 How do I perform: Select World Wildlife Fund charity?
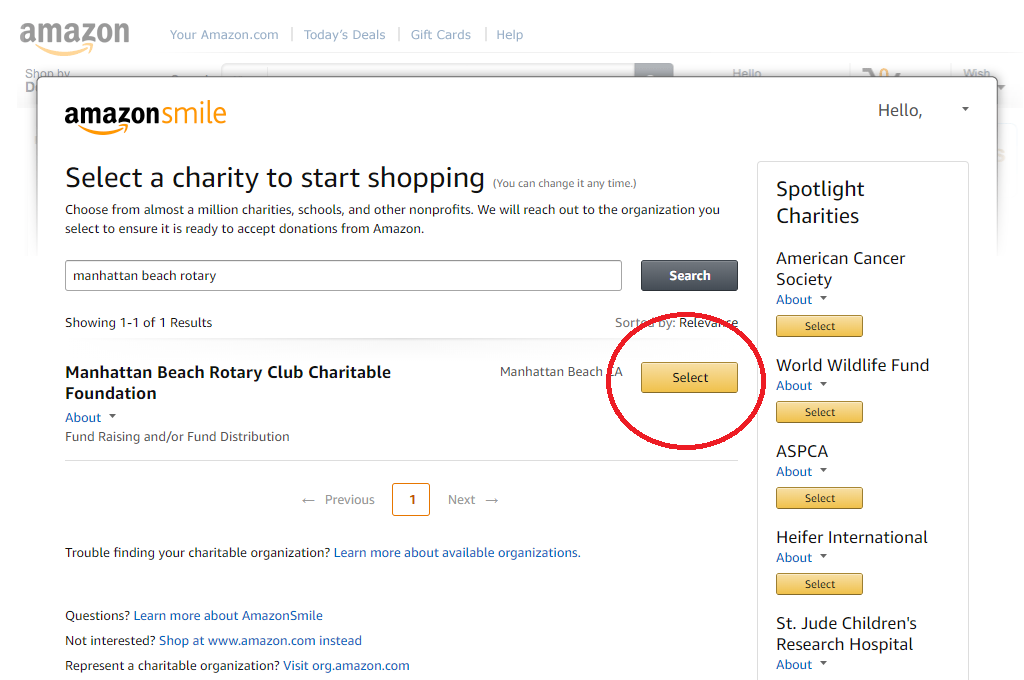pyautogui.click(x=819, y=413)
